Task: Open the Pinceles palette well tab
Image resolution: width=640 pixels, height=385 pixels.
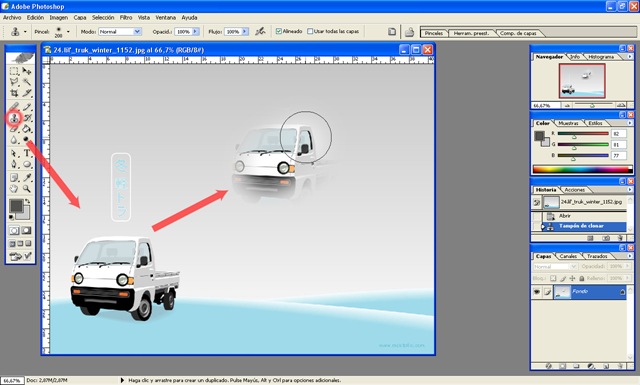Action: 433,33
